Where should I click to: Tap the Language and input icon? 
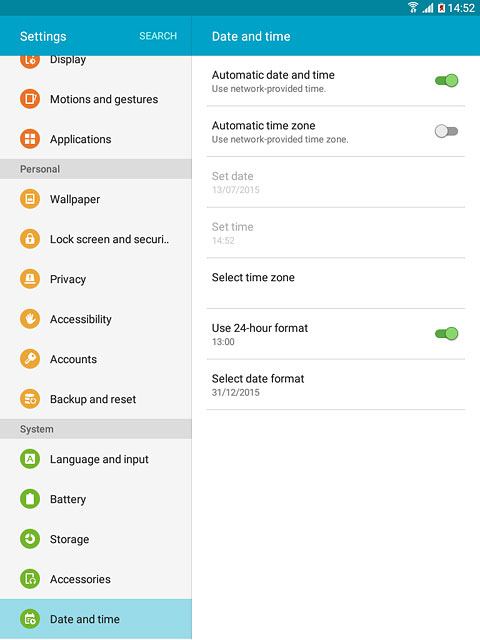point(30,459)
